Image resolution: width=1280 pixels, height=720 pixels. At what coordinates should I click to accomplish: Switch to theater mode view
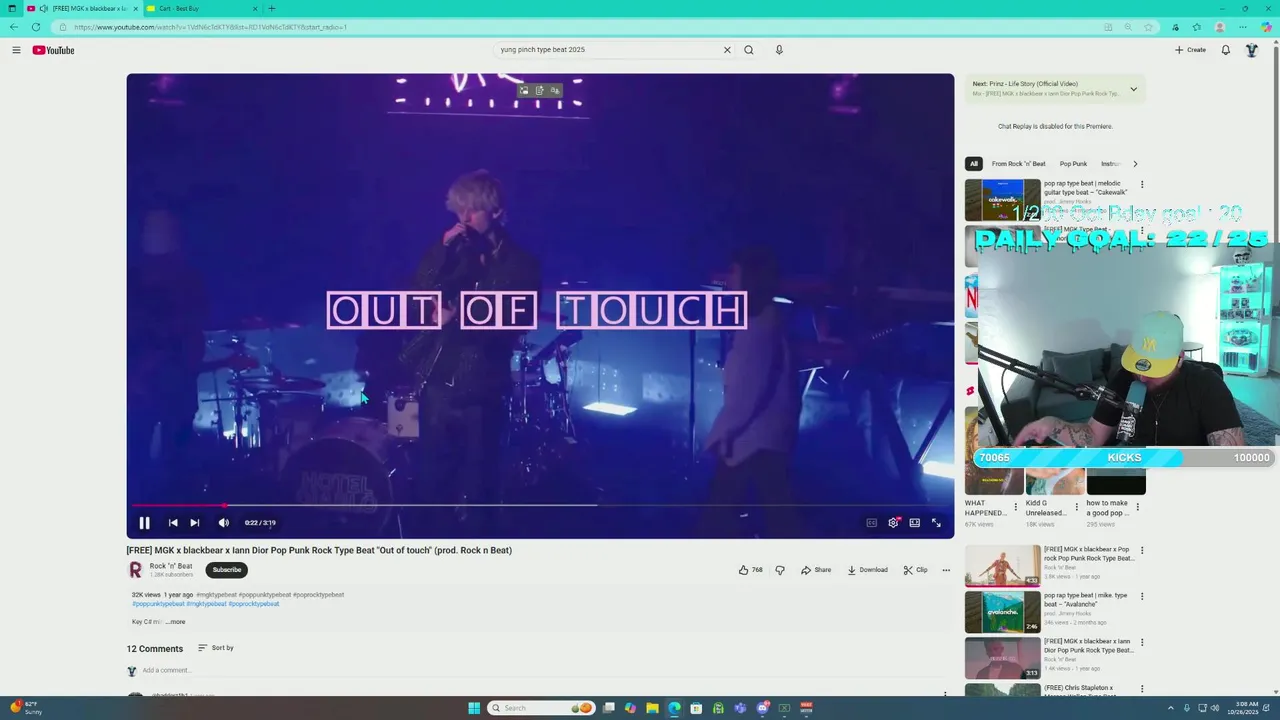tap(915, 523)
